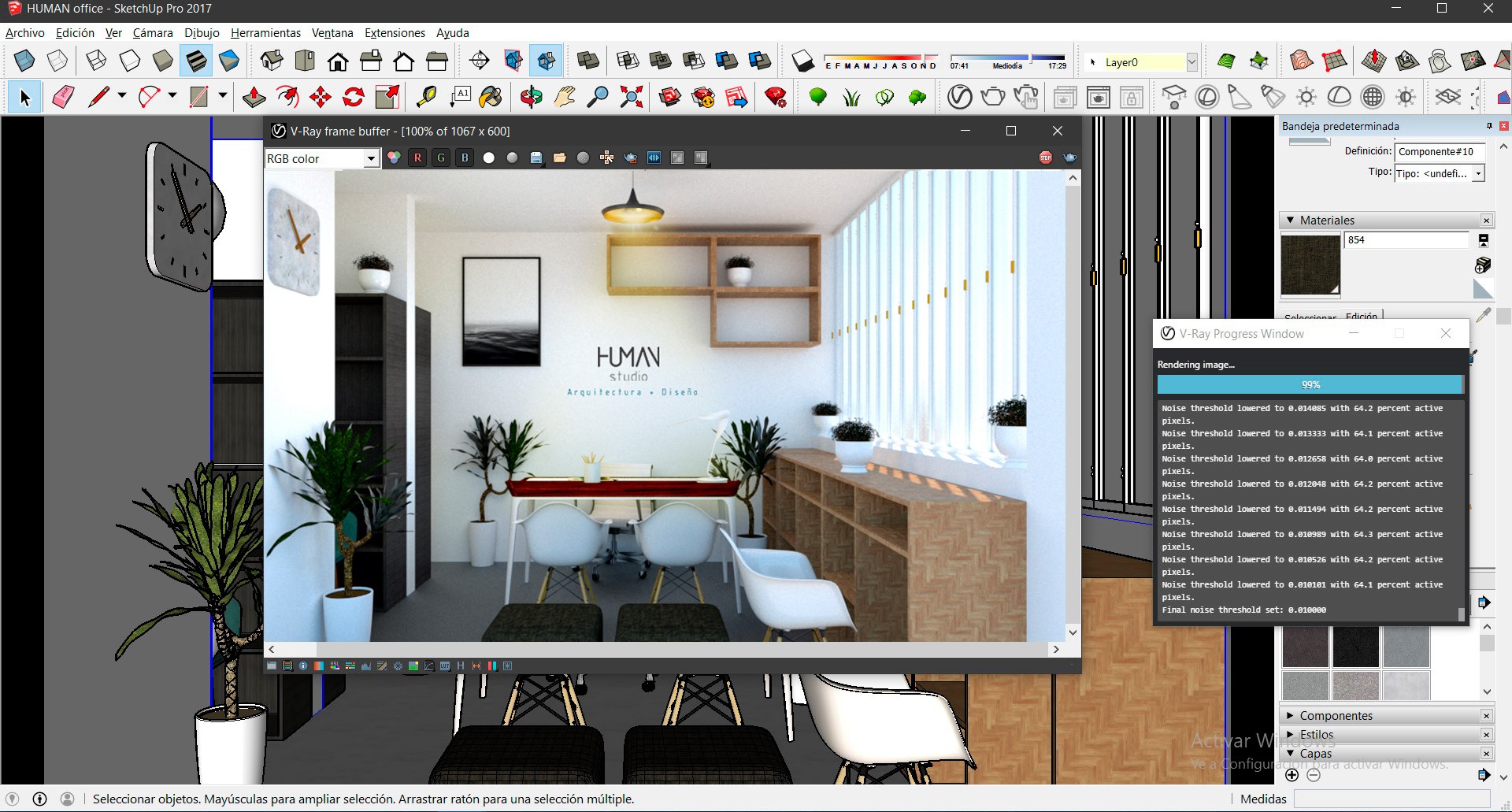Choose the Rotate tool
Viewport: 1512px width, 812px height.
tap(354, 97)
